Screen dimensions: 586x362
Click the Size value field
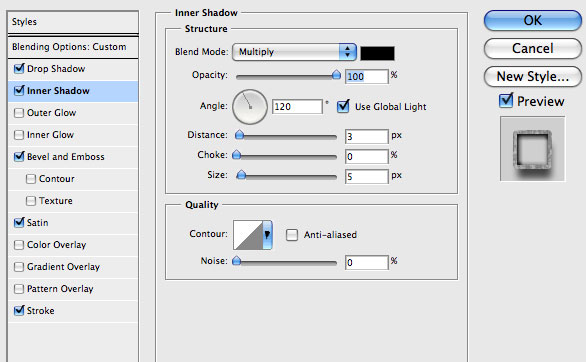pyautogui.click(x=367, y=177)
